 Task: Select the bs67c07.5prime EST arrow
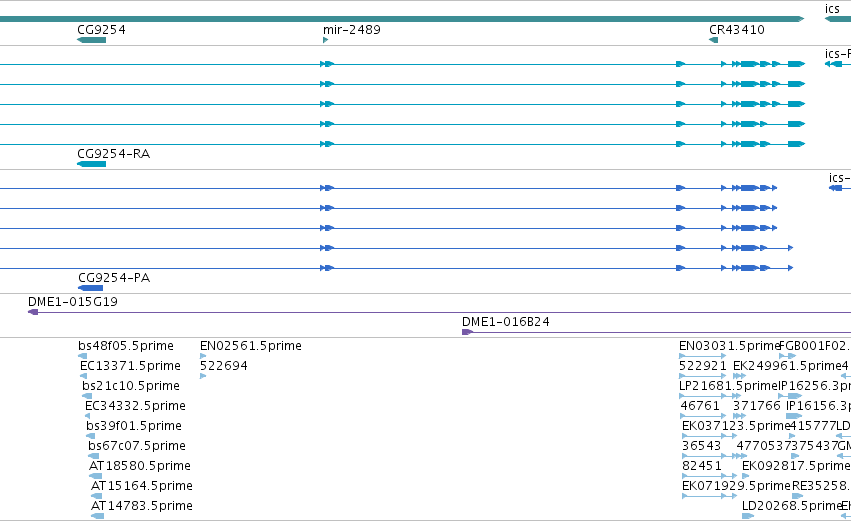point(93,456)
